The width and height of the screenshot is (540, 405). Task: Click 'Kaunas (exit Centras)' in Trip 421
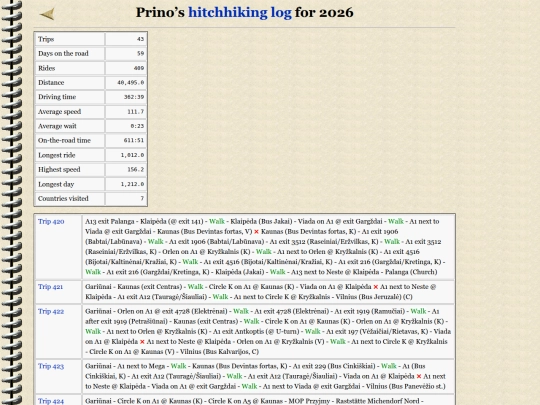point(149,287)
